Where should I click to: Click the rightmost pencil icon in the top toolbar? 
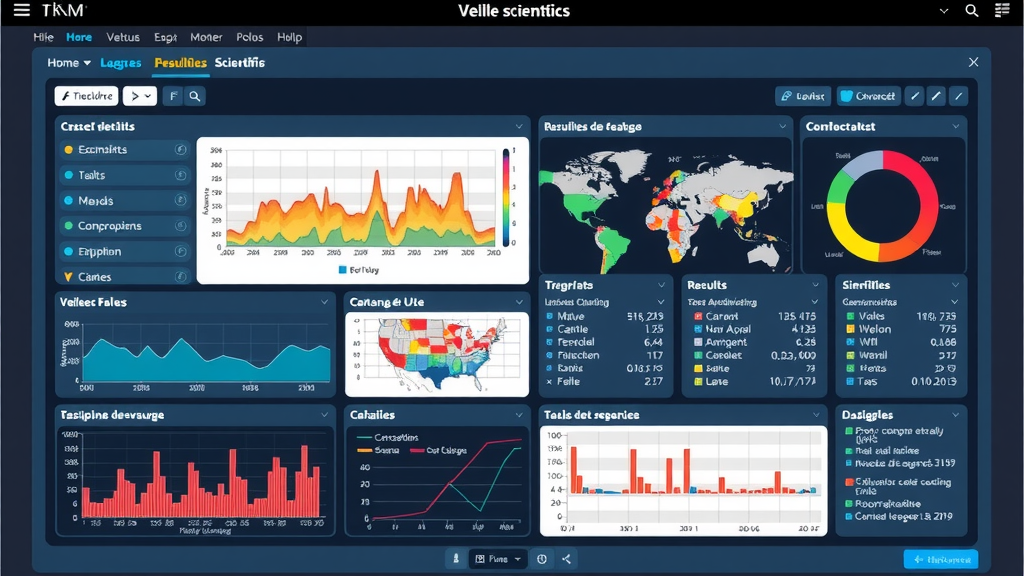point(958,96)
